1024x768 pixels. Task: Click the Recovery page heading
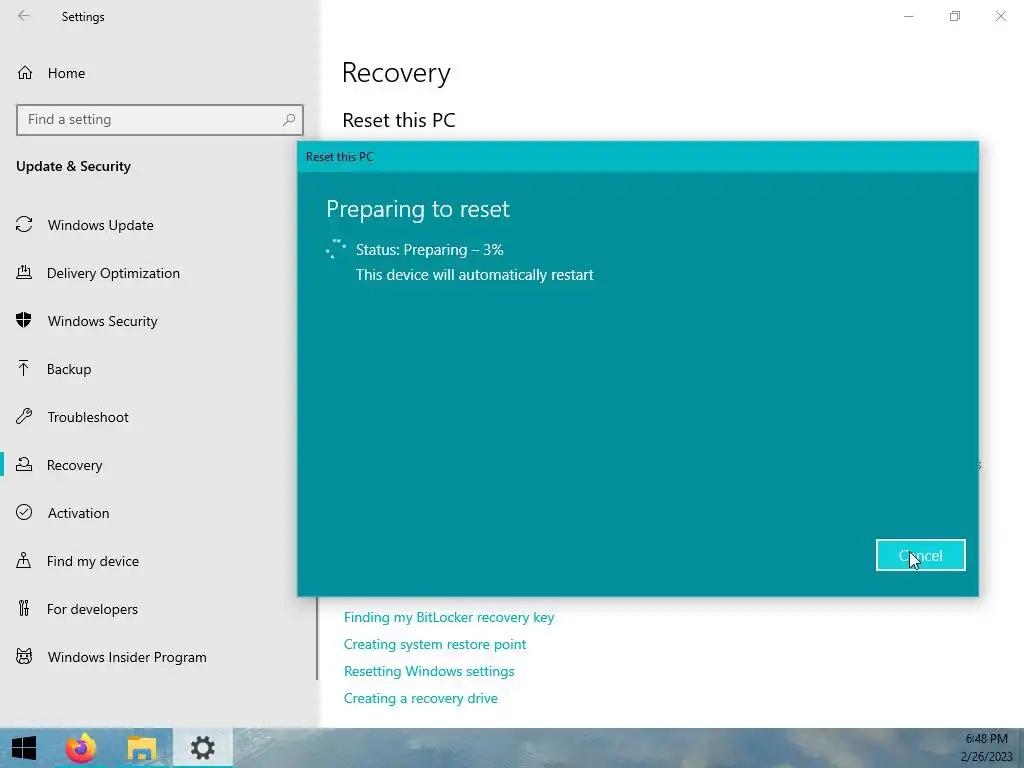396,72
